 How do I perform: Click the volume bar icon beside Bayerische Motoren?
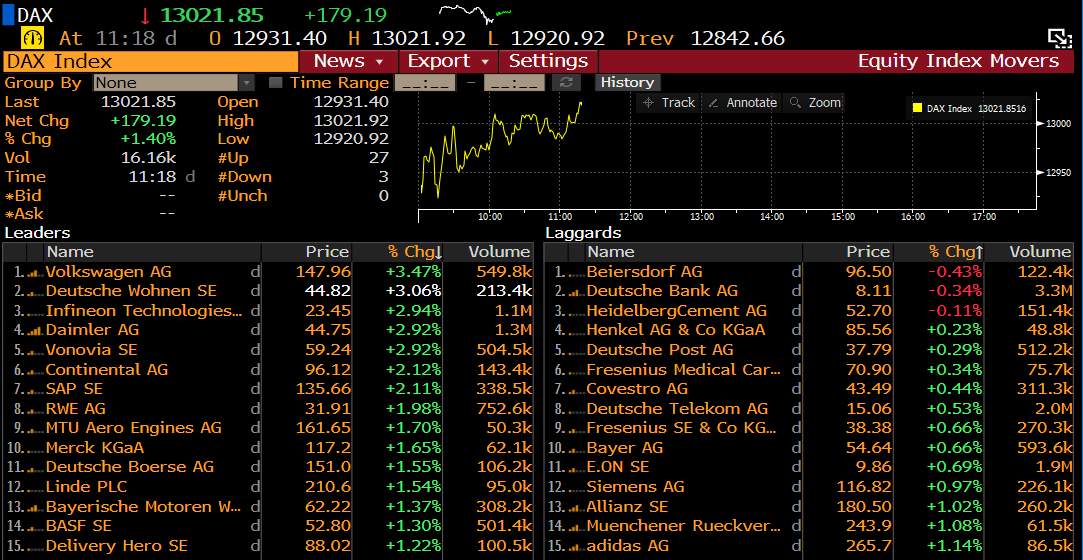35,508
